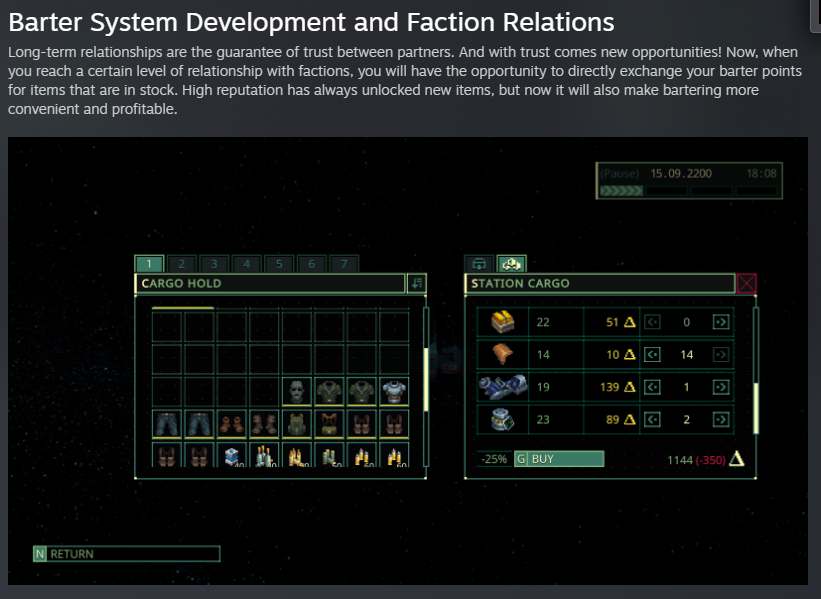This screenshot has height=599, width=821.
Task: Select the gray face mask in cargo hold
Action: [x=297, y=391]
